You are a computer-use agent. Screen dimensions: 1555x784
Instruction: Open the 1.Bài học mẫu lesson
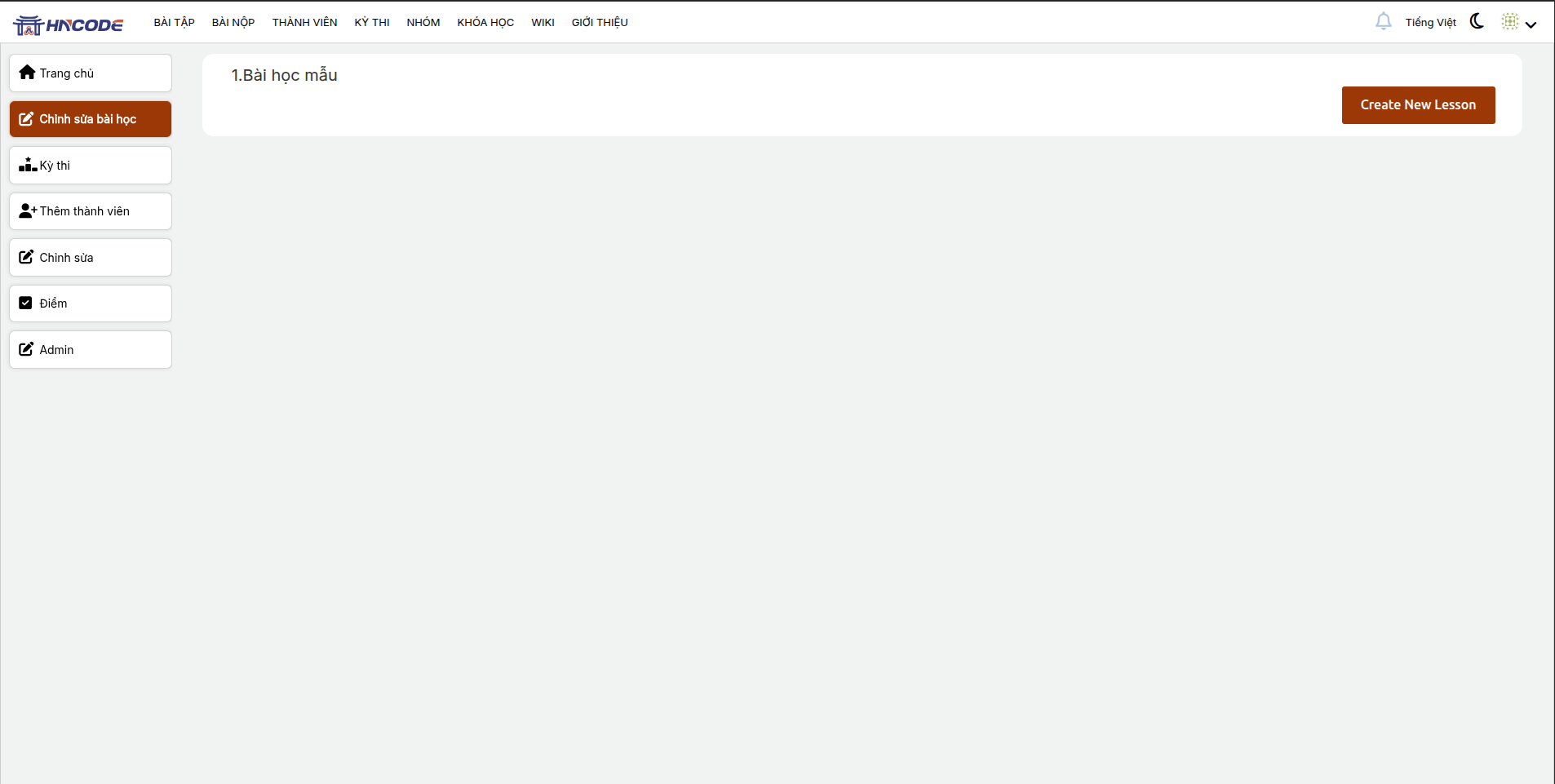click(x=284, y=75)
